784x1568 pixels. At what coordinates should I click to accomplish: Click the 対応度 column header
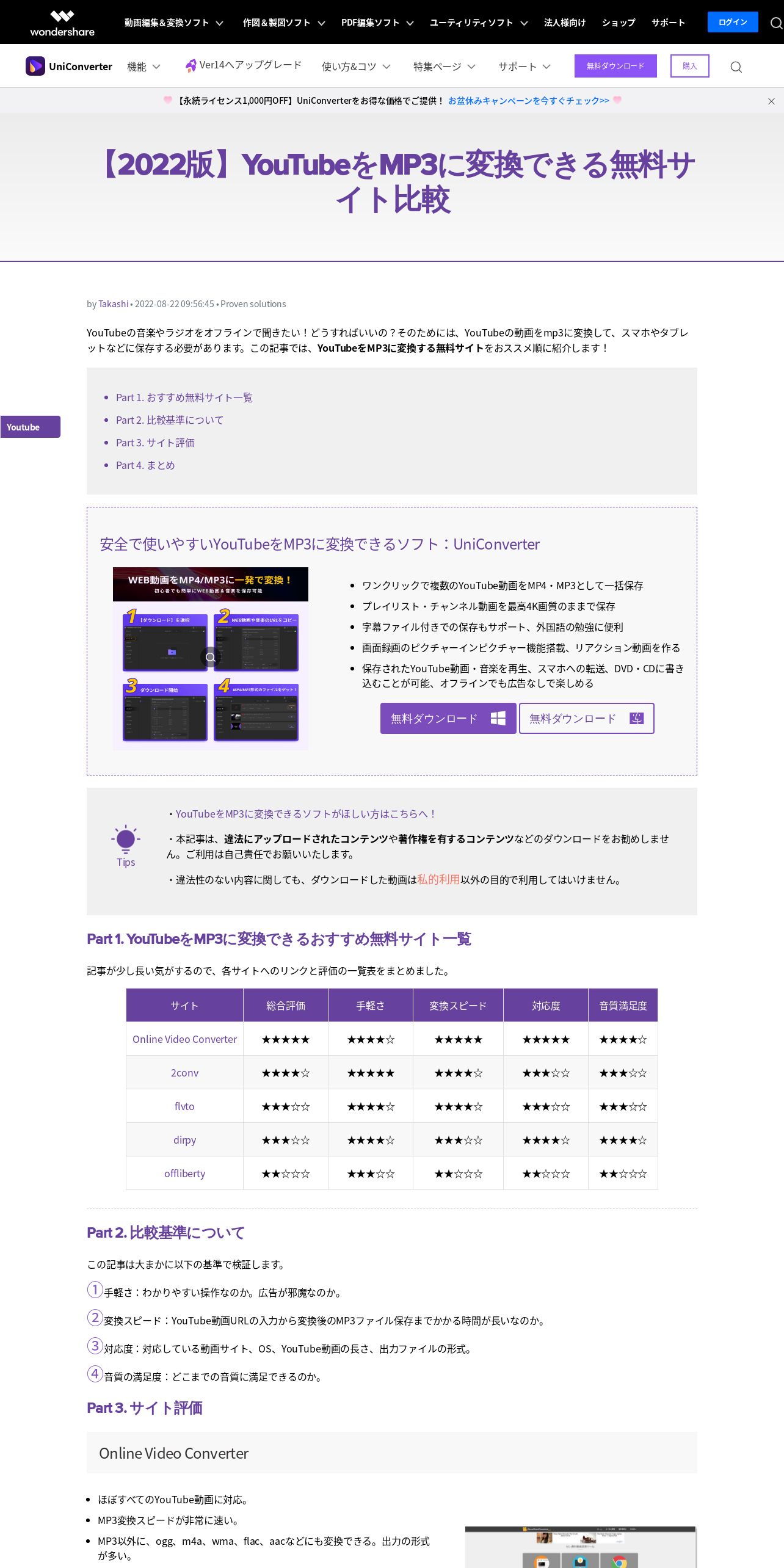coord(546,1005)
